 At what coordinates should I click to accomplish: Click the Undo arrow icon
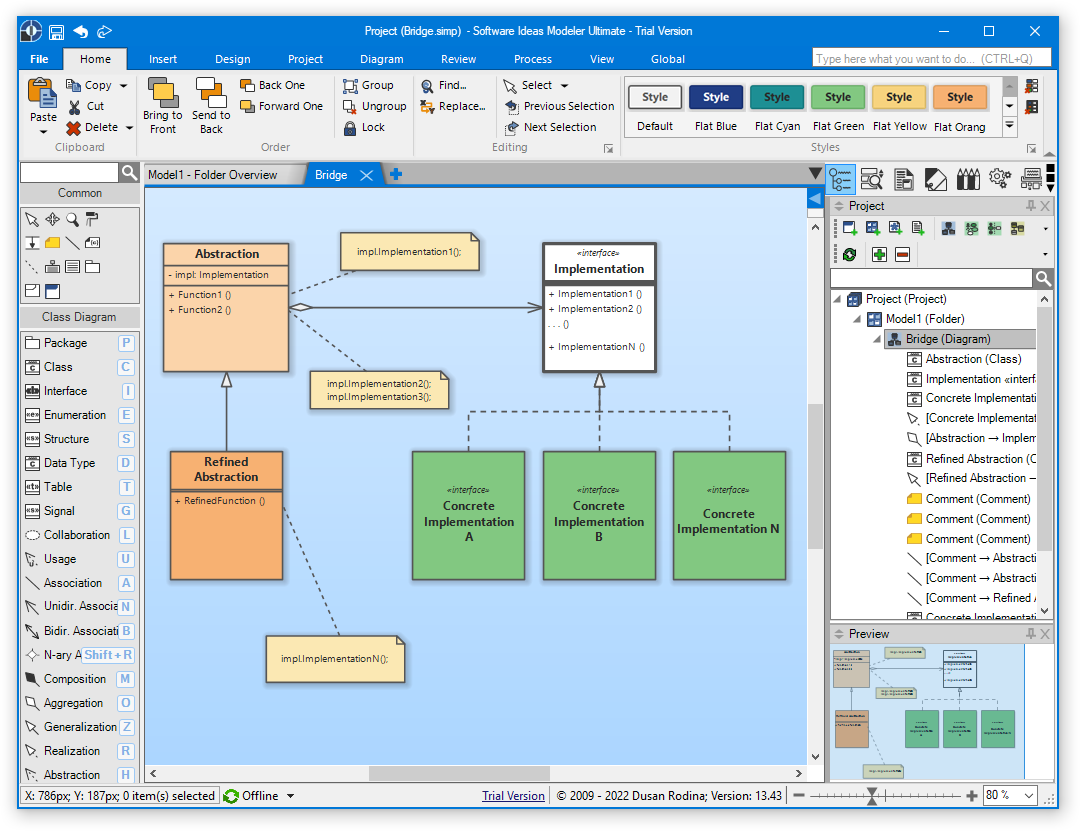(81, 31)
